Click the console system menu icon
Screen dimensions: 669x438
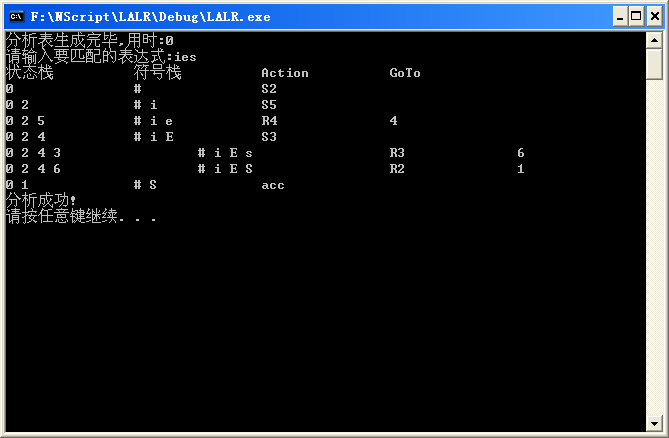click(x=16, y=17)
